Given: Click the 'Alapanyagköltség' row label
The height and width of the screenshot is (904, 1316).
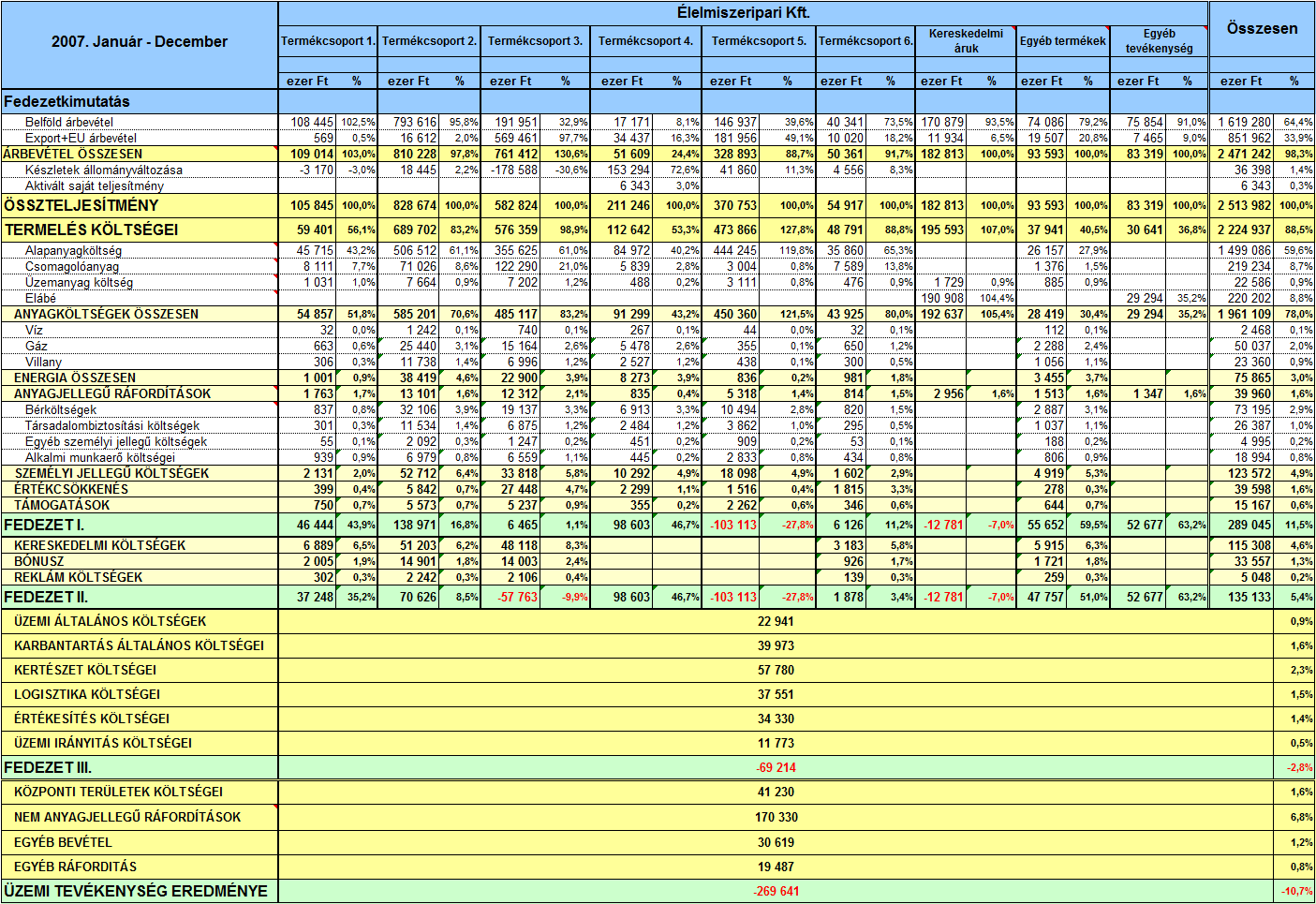Looking at the screenshot, I should coord(74,251).
